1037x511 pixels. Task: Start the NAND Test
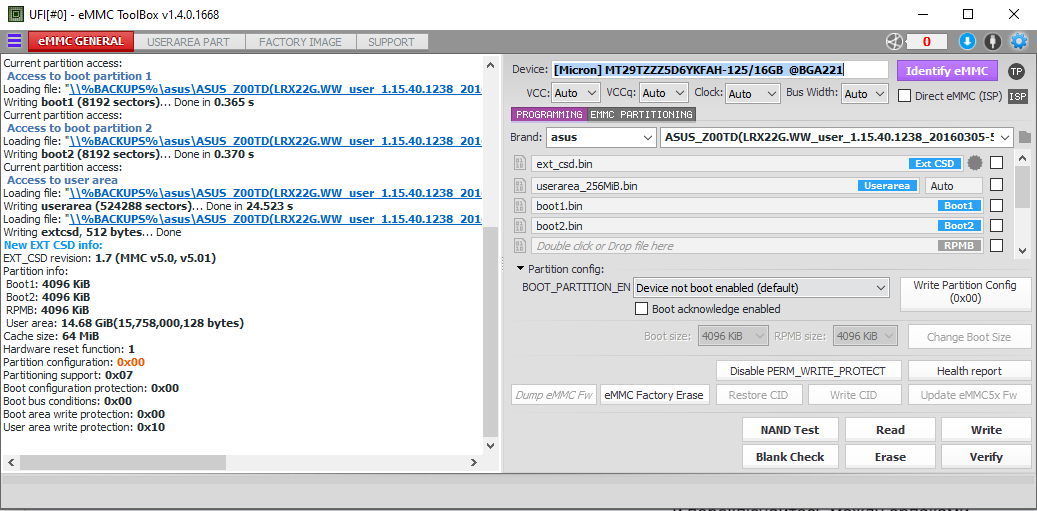click(x=790, y=430)
